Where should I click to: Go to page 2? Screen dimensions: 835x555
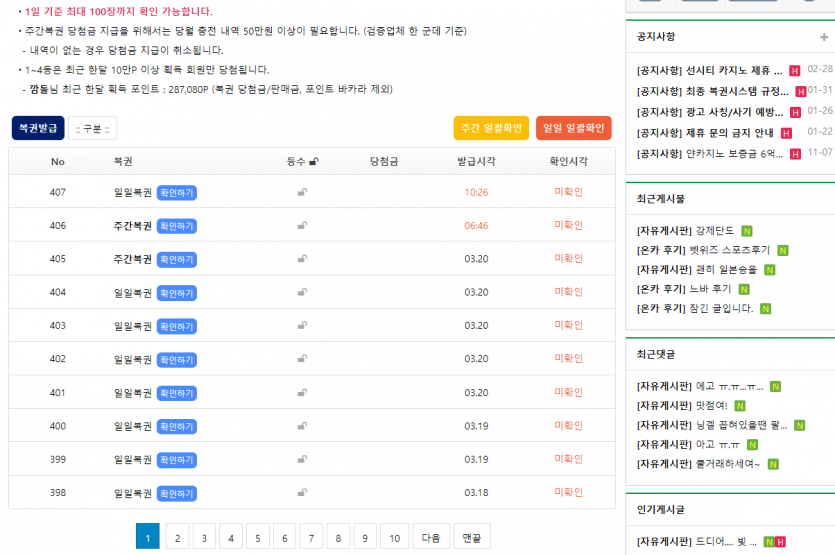click(177, 536)
